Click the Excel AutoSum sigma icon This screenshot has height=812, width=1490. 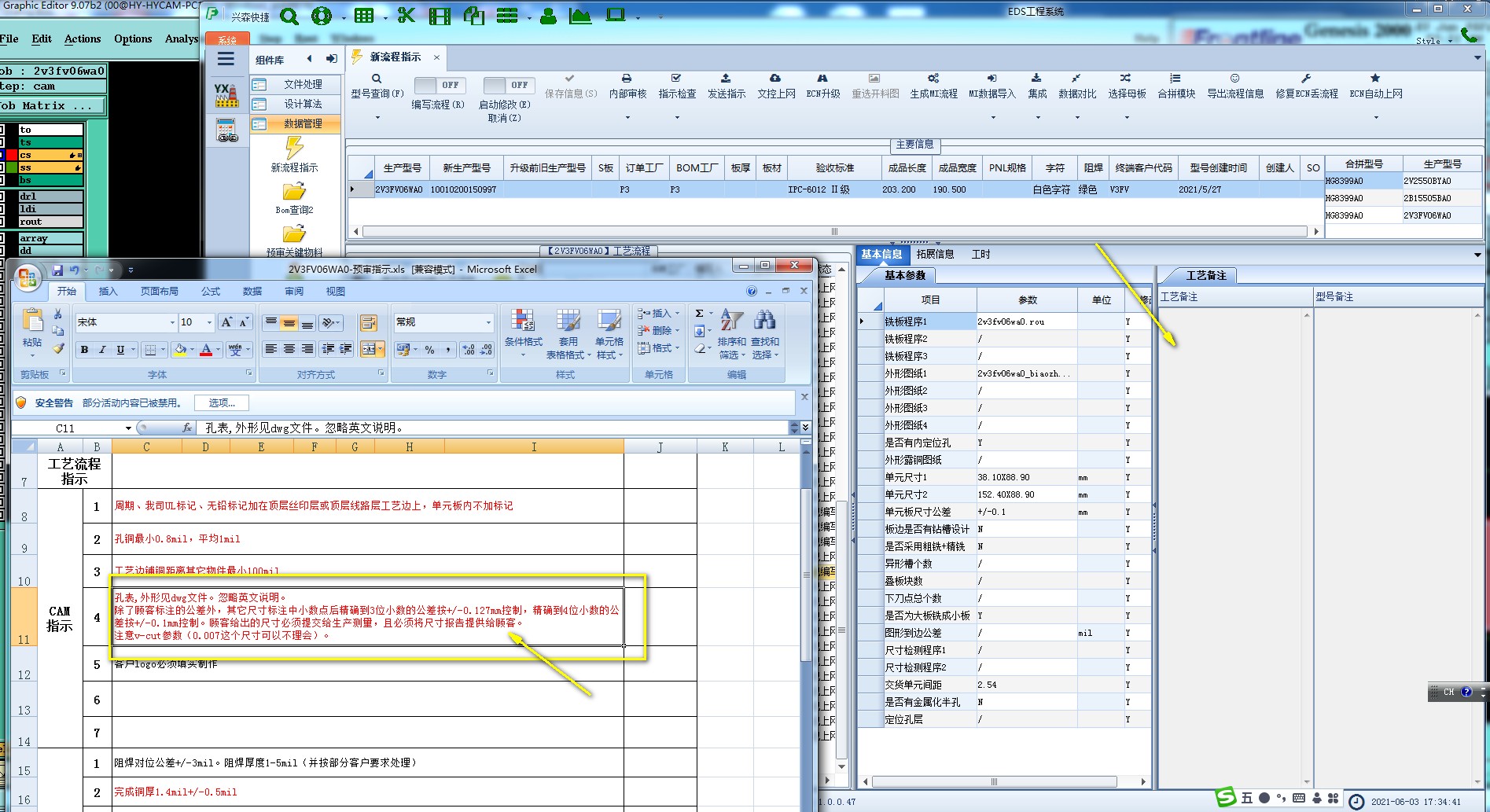click(699, 313)
